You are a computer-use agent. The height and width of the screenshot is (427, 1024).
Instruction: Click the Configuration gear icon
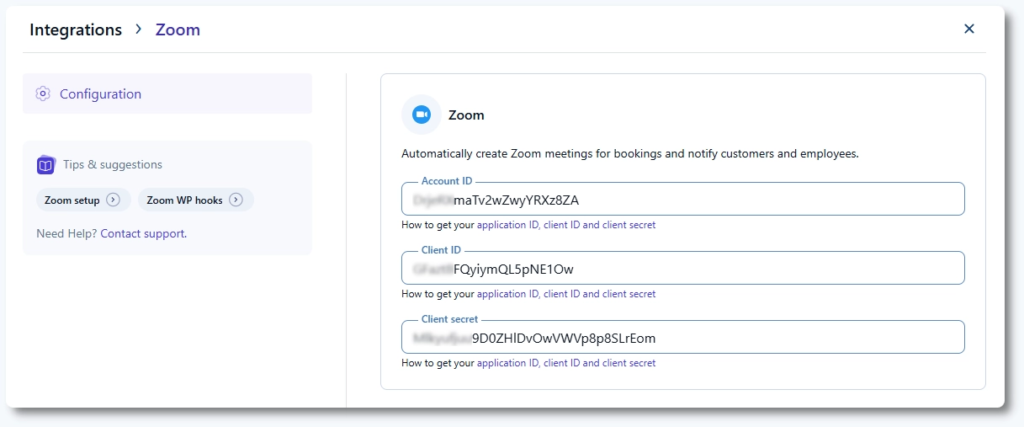click(42, 94)
